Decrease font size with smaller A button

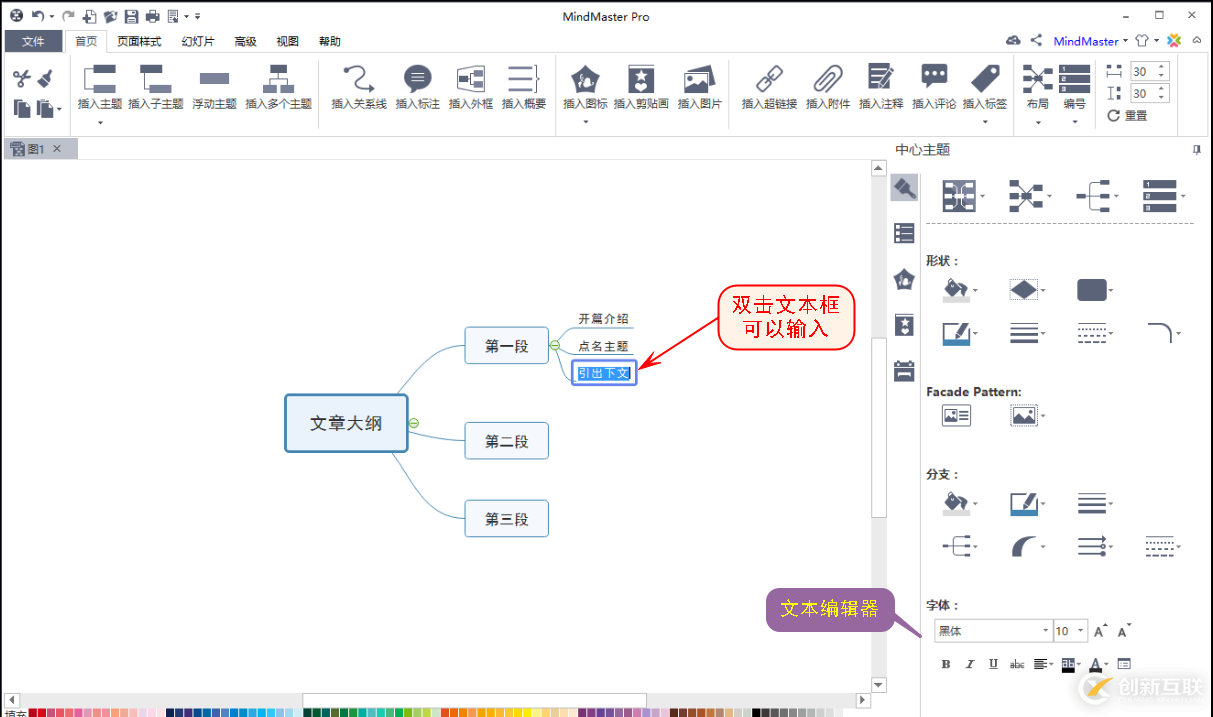coord(1124,631)
